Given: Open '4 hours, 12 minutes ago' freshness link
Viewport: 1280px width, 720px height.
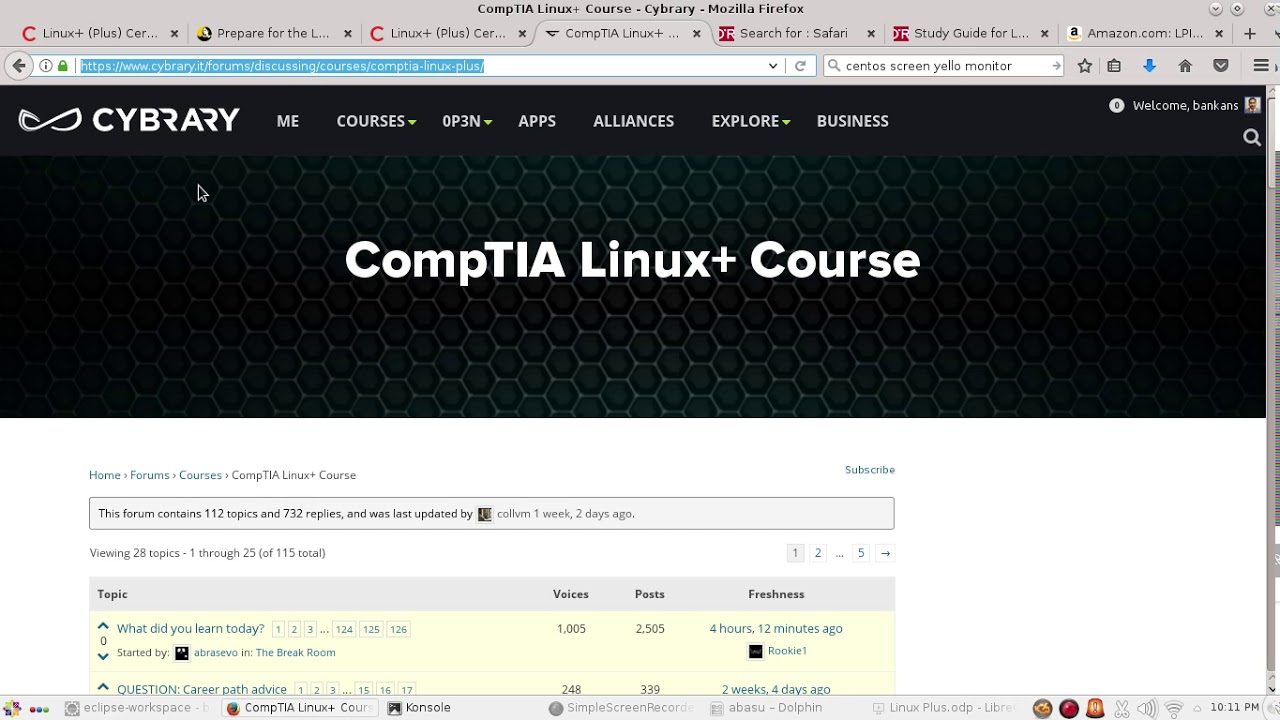Looking at the screenshot, I should pos(776,629).
